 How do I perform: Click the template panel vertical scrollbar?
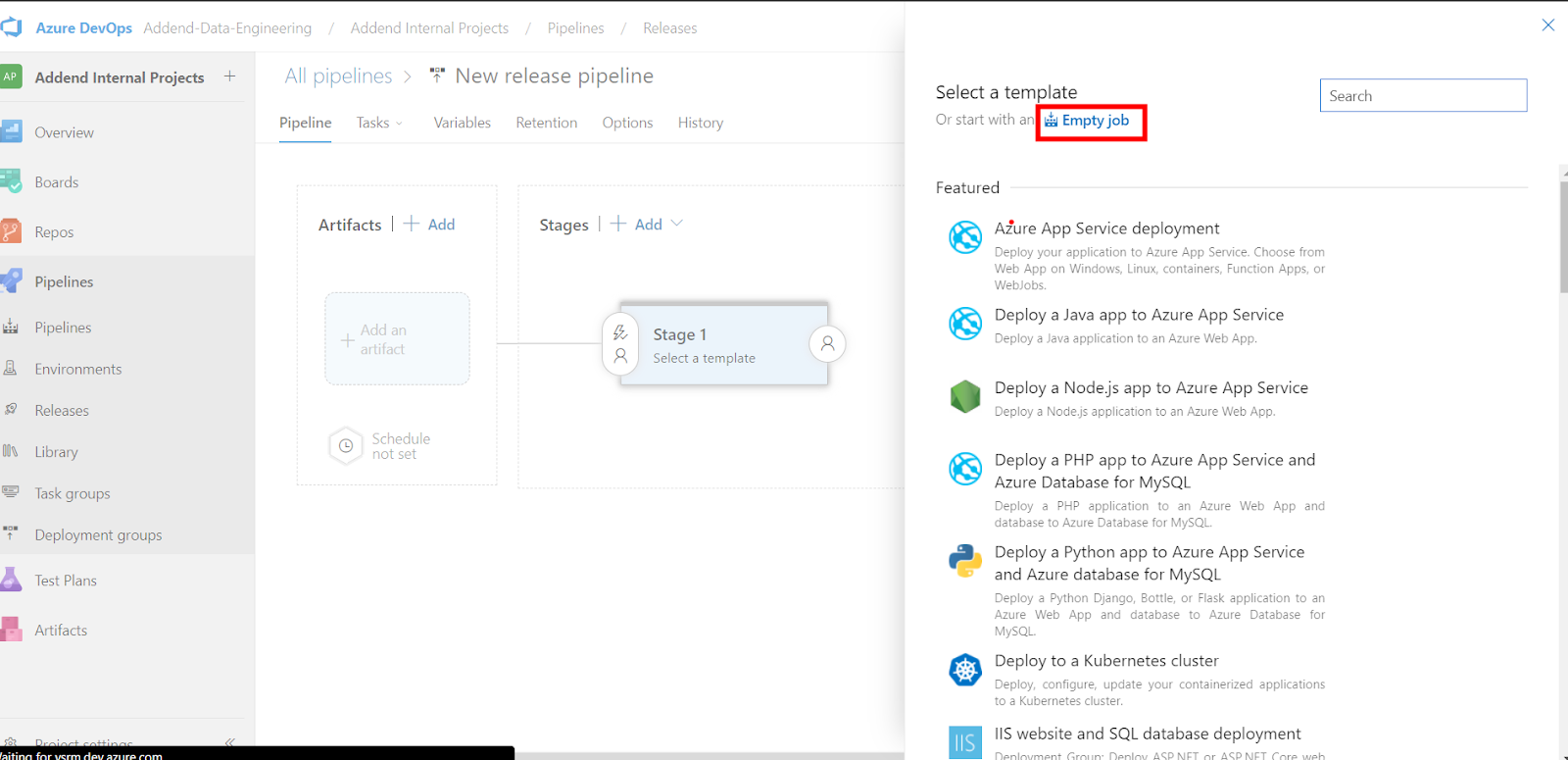1563,235
